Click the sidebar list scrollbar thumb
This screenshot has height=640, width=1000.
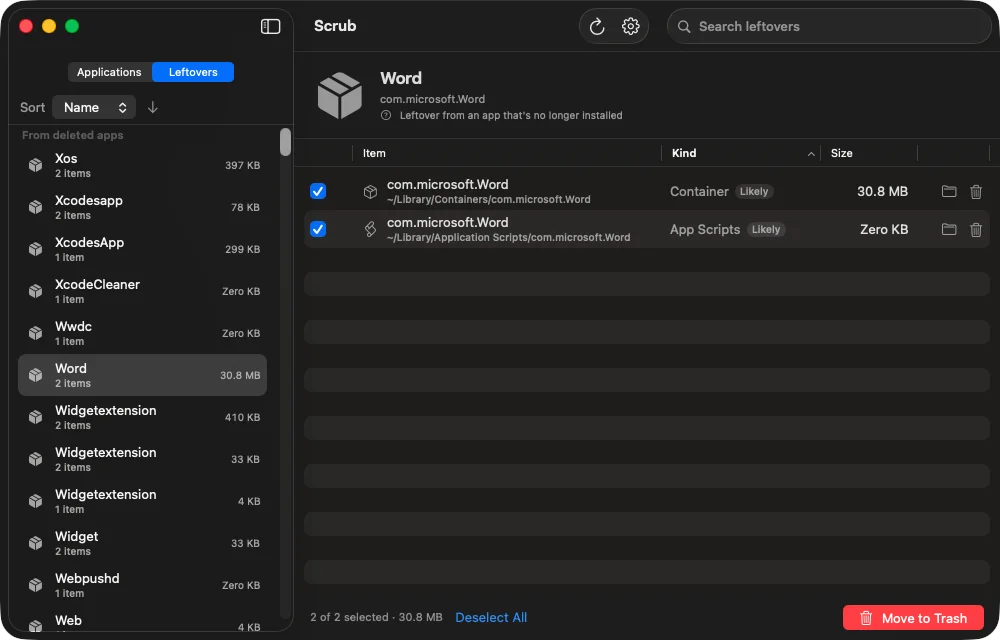click(x=285, y=142)
